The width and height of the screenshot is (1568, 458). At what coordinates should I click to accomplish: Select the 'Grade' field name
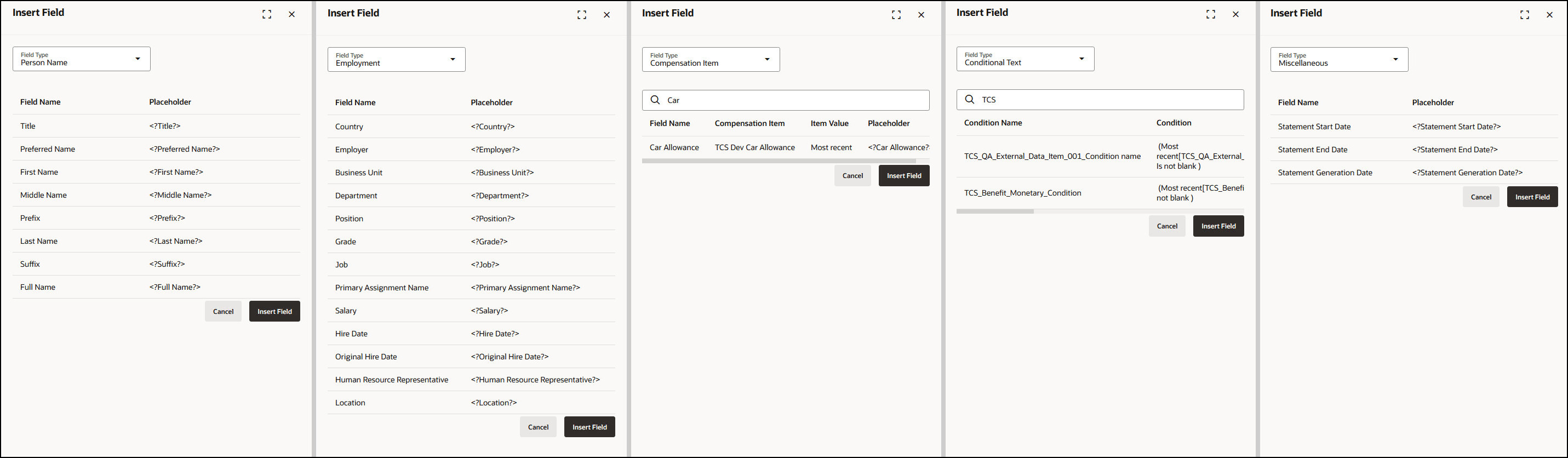pos(346,242)
